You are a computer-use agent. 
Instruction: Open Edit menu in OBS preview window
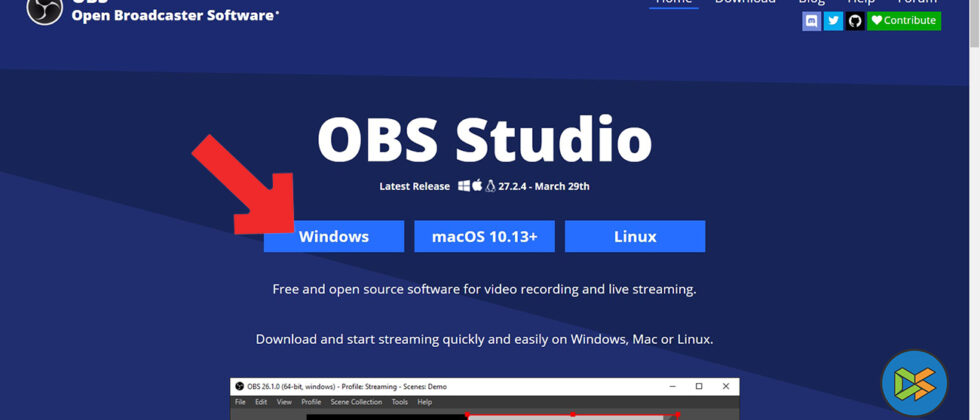[x=261, y=402]
